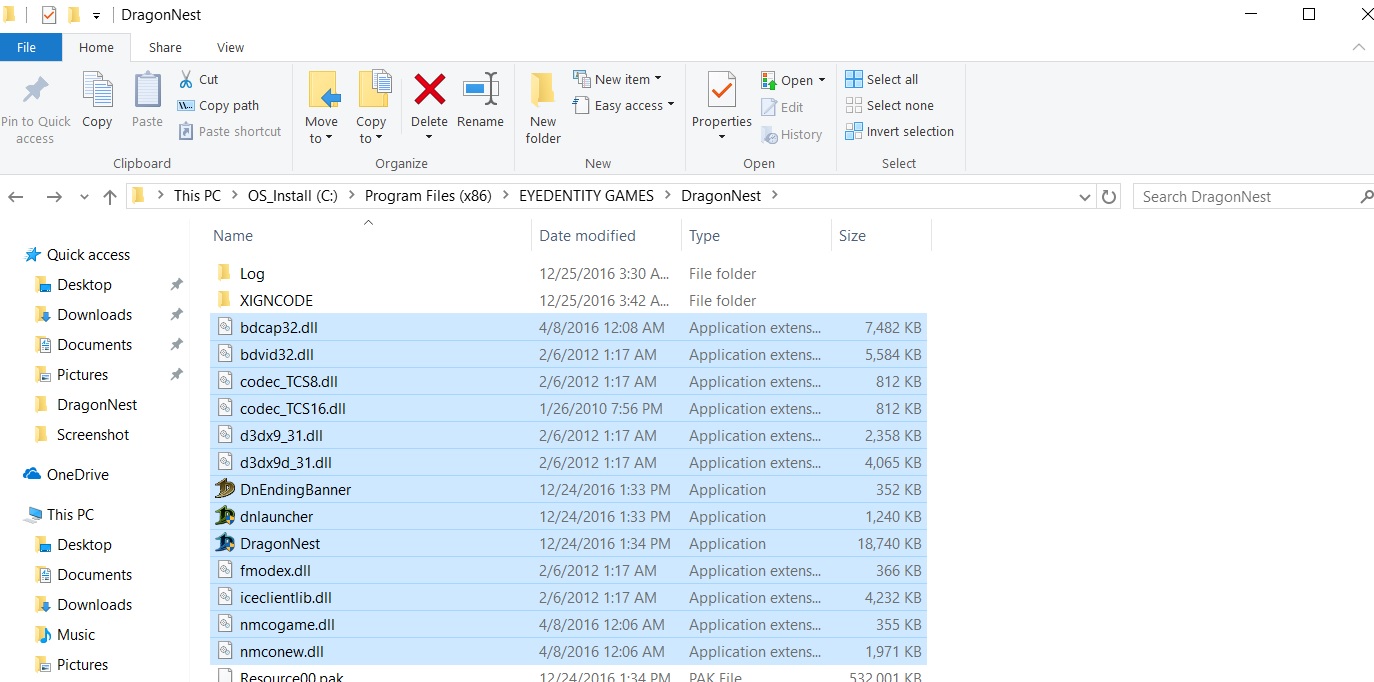Select the fmodex.dll file
The width and height of the screenshot is (1374, 682).
point(568,570)
